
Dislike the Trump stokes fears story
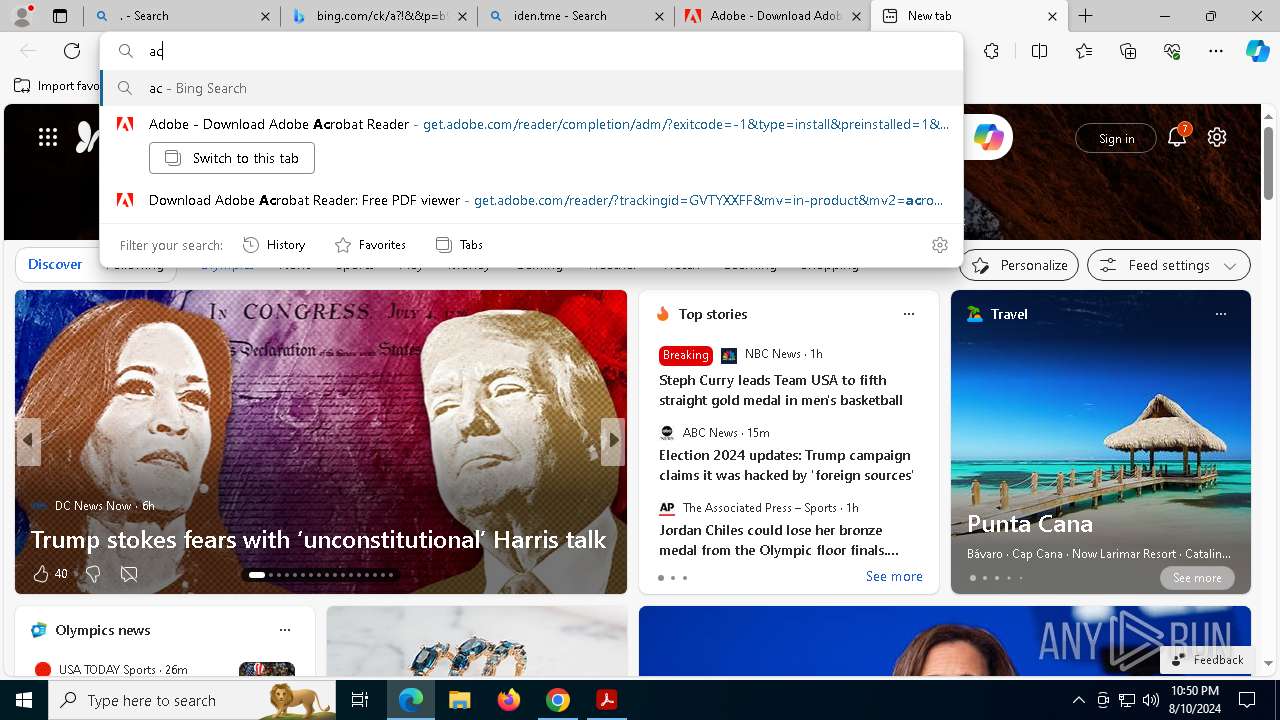pyautogui.click(x=93, y=574)
